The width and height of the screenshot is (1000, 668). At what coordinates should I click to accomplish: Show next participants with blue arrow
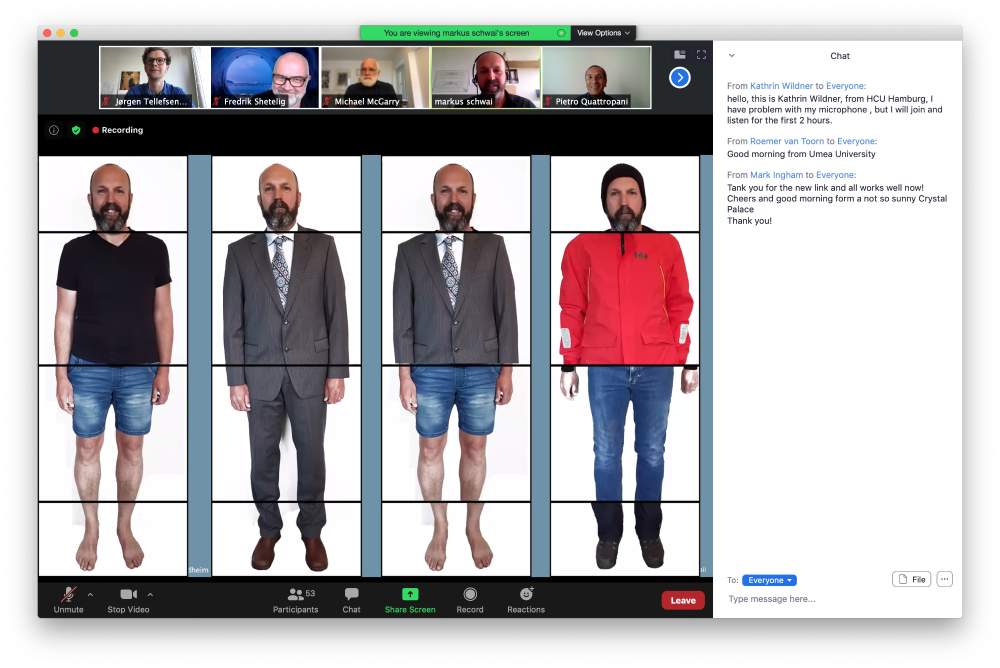tap(680, 77)
